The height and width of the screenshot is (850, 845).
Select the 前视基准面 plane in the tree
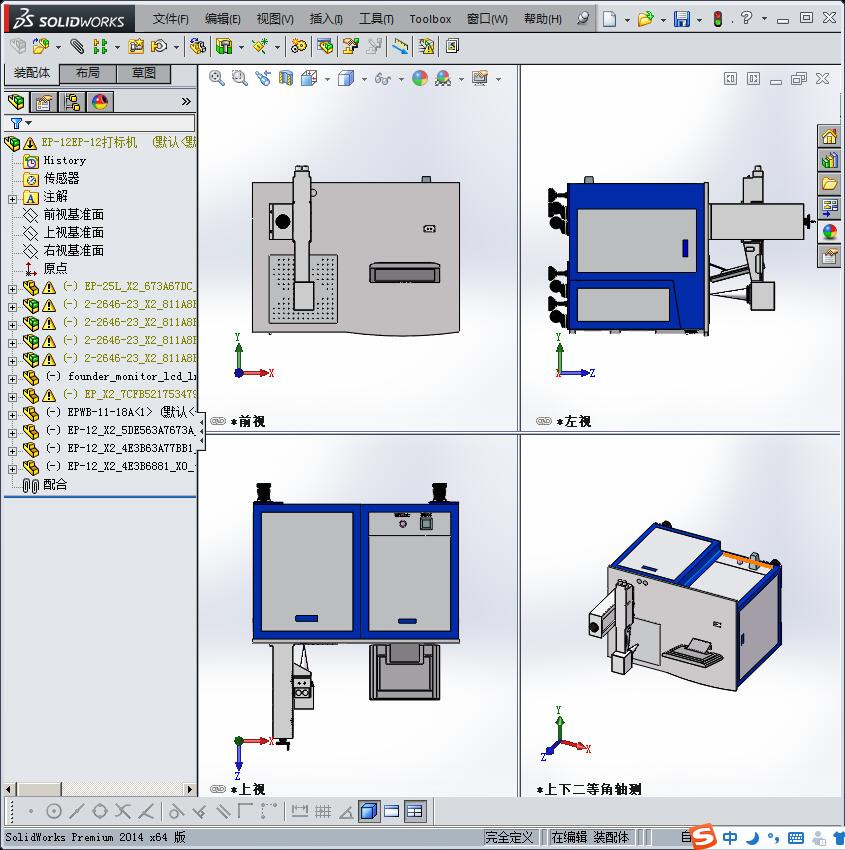tap(73, 215)
